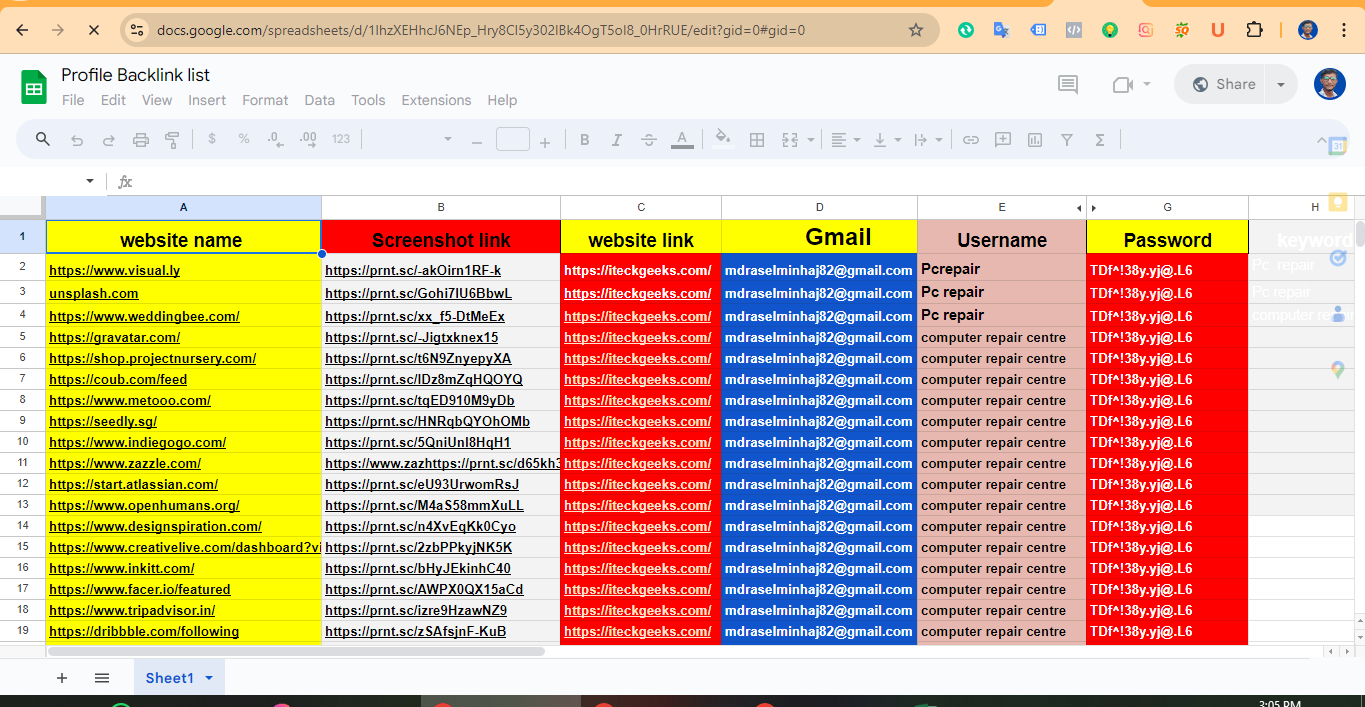Apply bold formatting from the toolbar
This screenshot has width=1365, height=707.
[584, 139]
